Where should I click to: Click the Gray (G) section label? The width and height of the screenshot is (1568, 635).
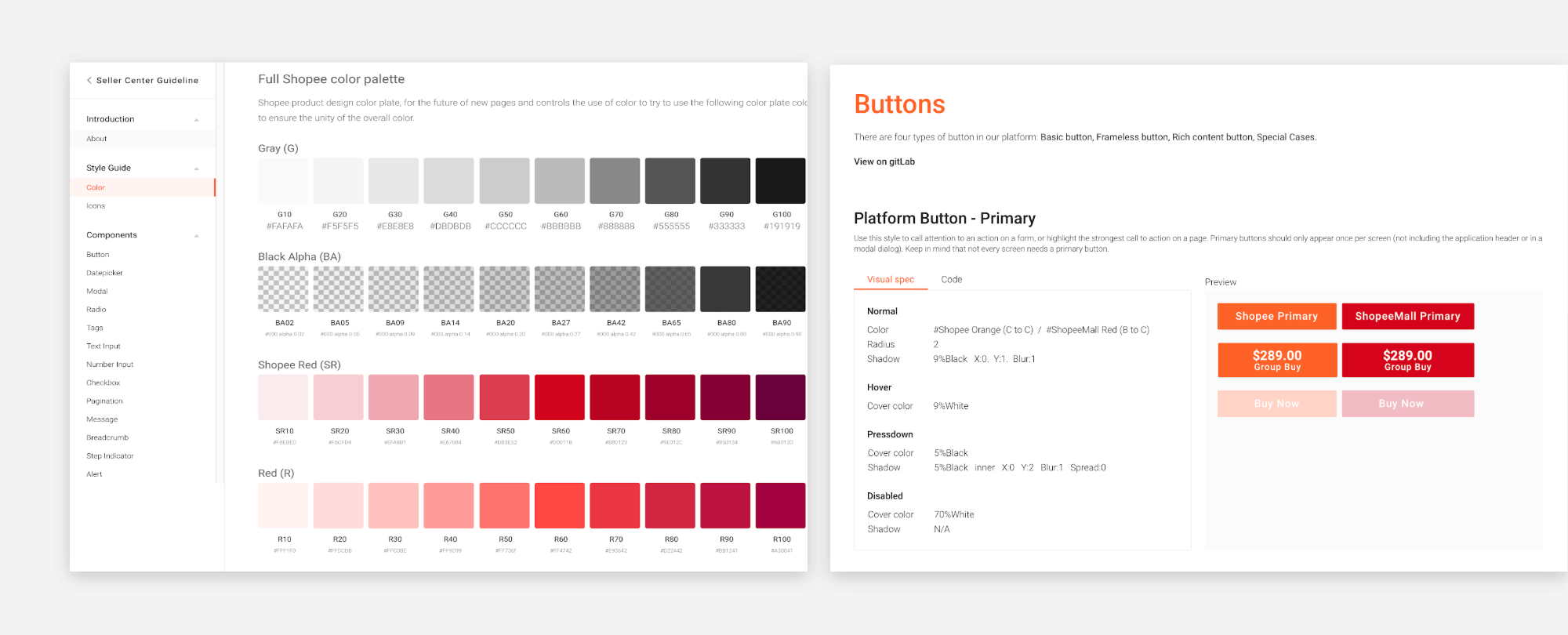[x=278, y=148]
